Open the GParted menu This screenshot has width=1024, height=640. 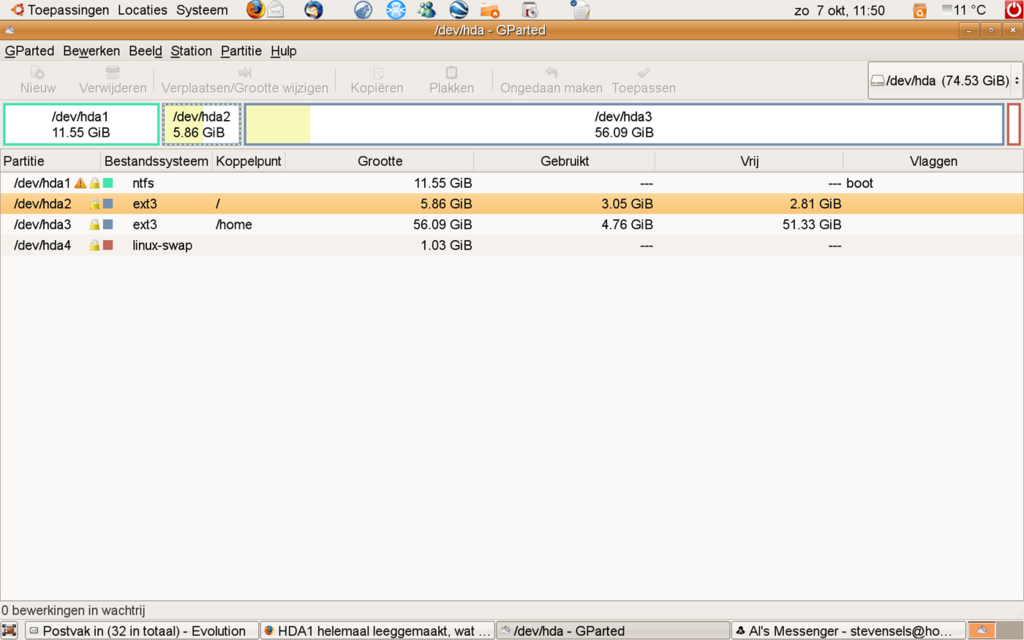click(29, 51)
